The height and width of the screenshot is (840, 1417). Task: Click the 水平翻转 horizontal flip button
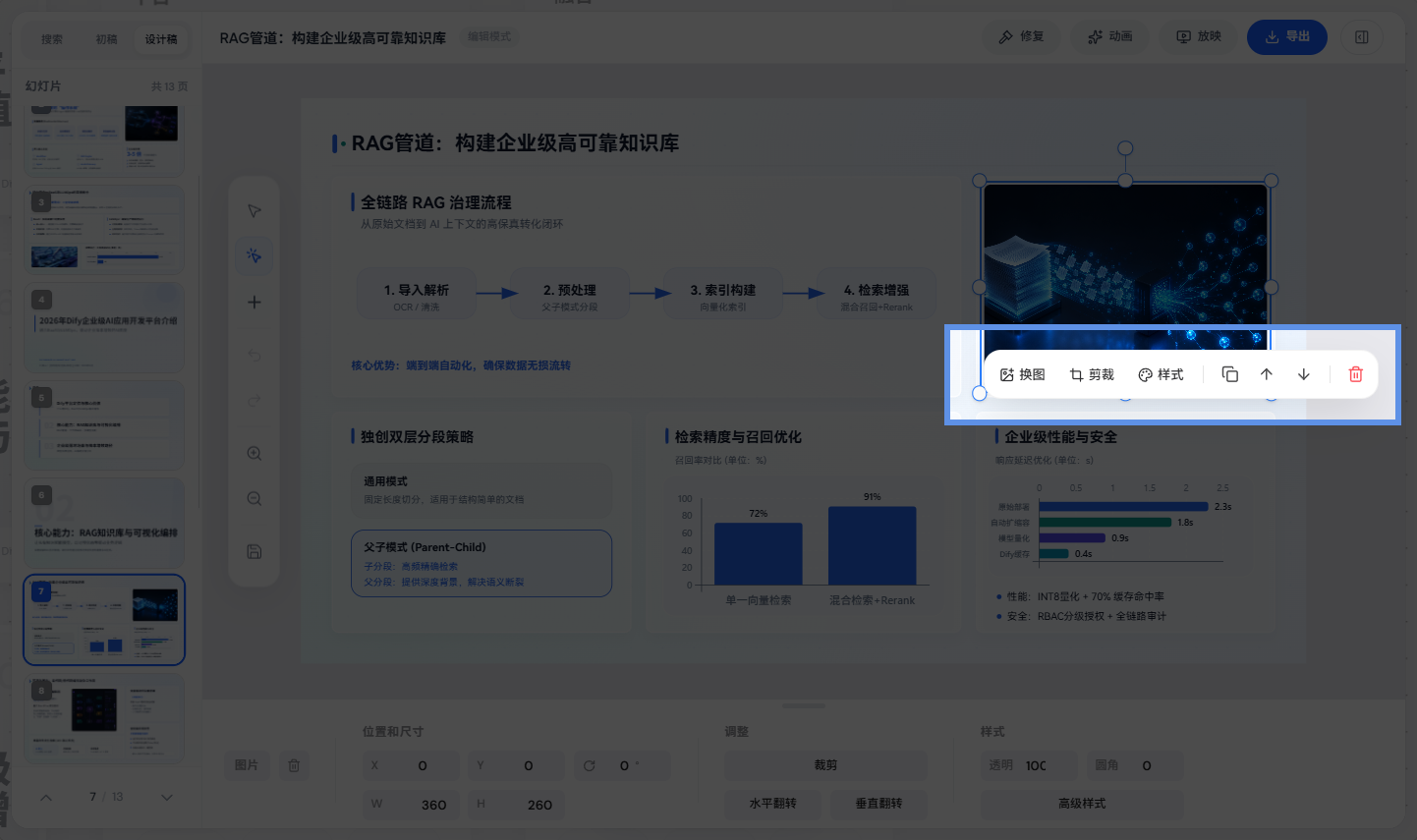pos(772,804)
